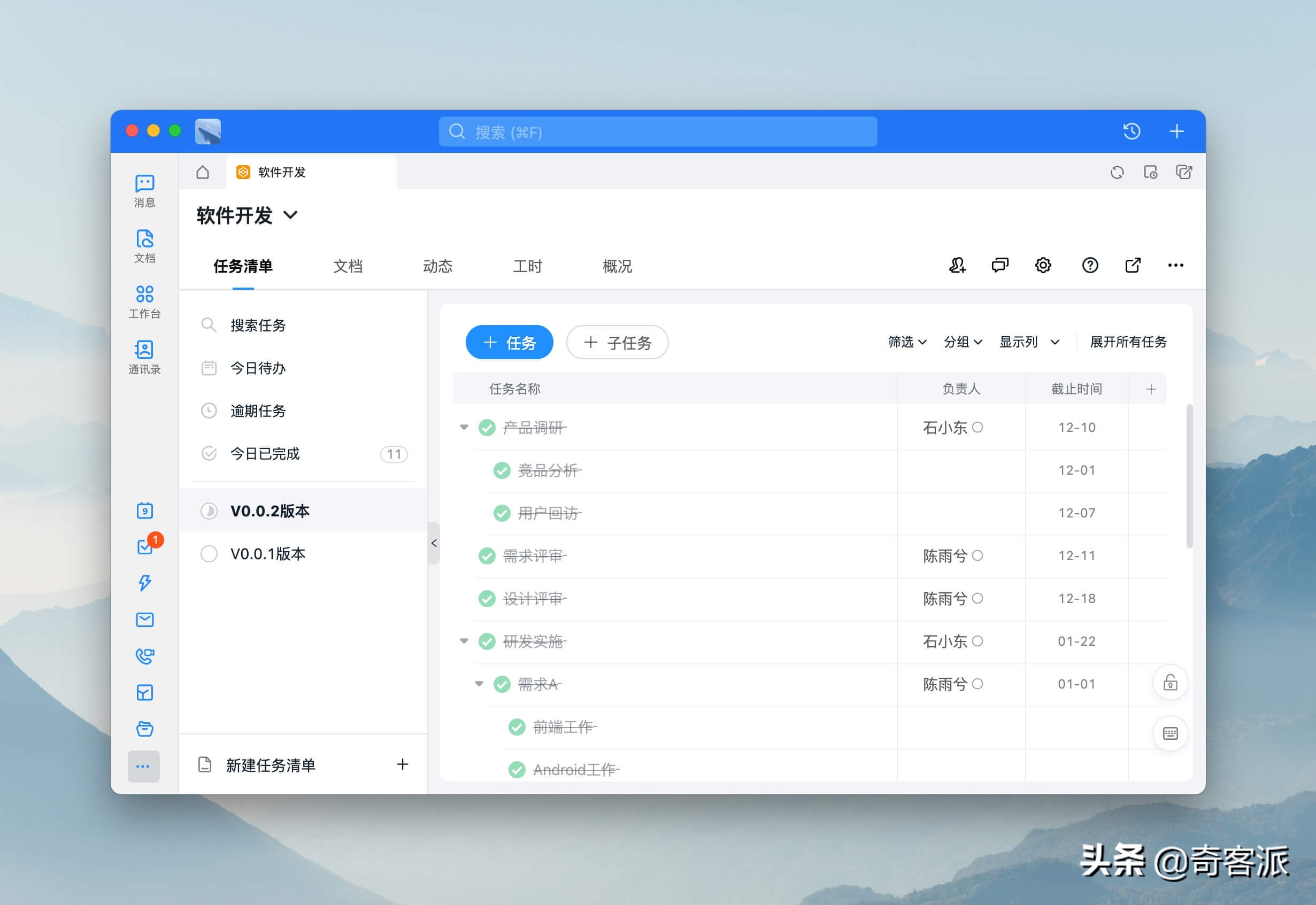Image resolution: width=1316 pixels, height=905 pixels.
Task: Uncheck the 竞品分析 task checkmark
Action: coord(502,470)
